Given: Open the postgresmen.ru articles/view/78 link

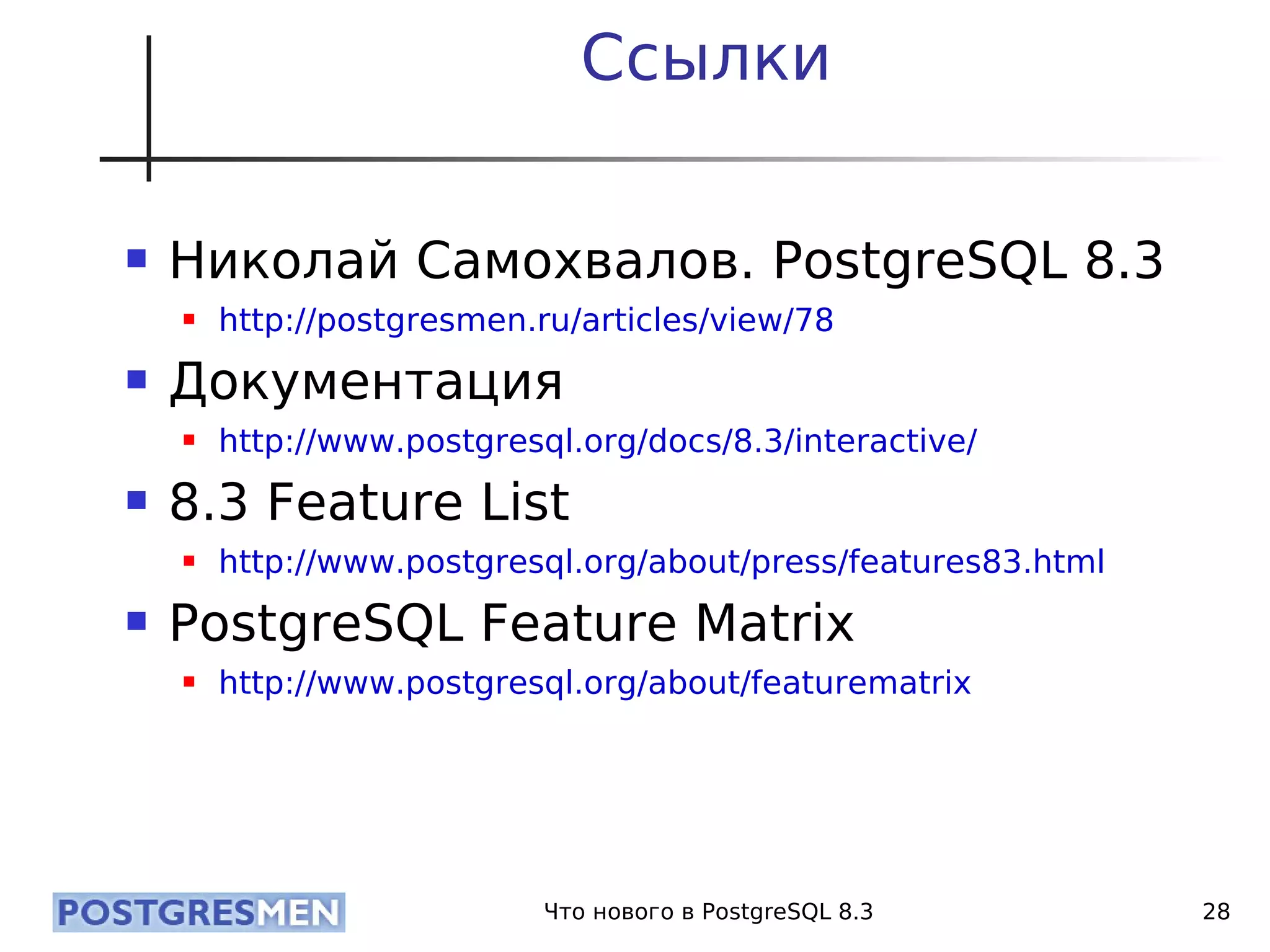Looking at the screenshot, I should click(x=526, y=321).
